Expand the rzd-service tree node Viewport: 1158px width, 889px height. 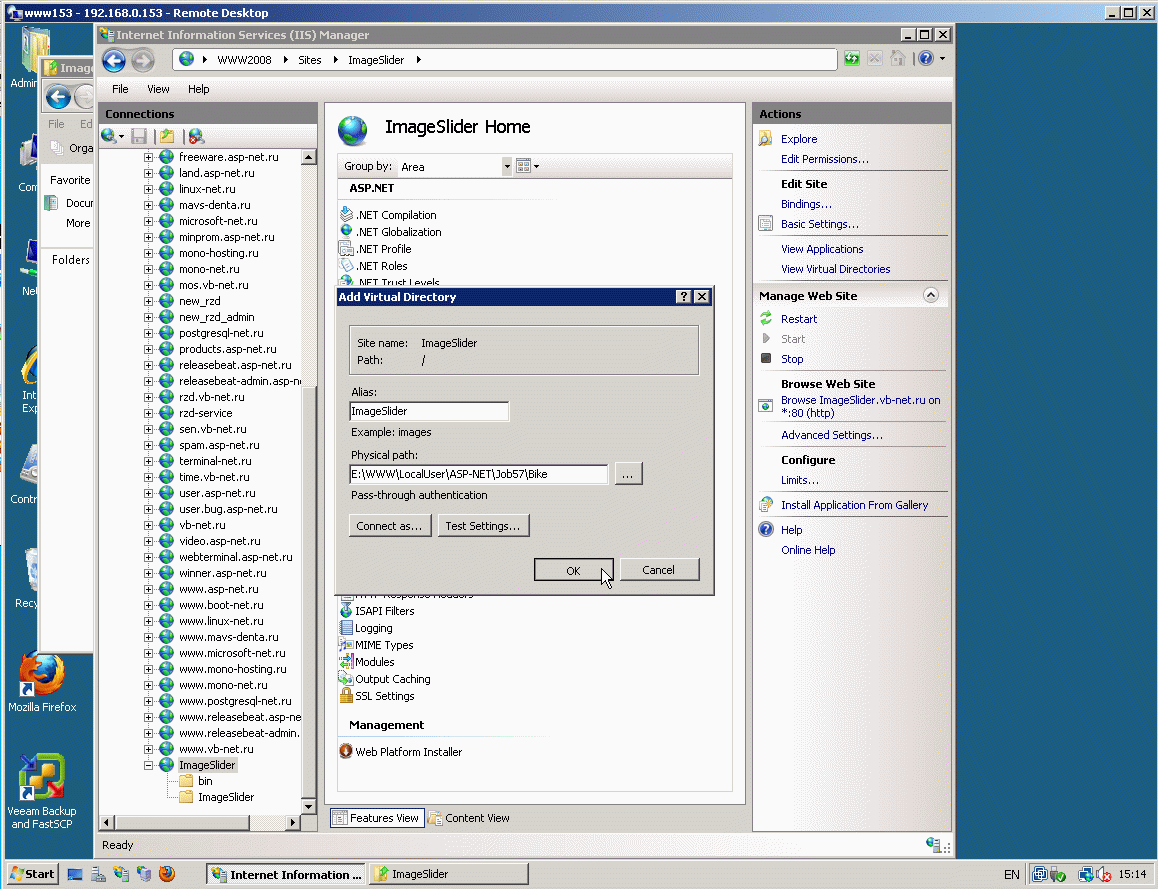pyautogui.click(x=148, y=413)
